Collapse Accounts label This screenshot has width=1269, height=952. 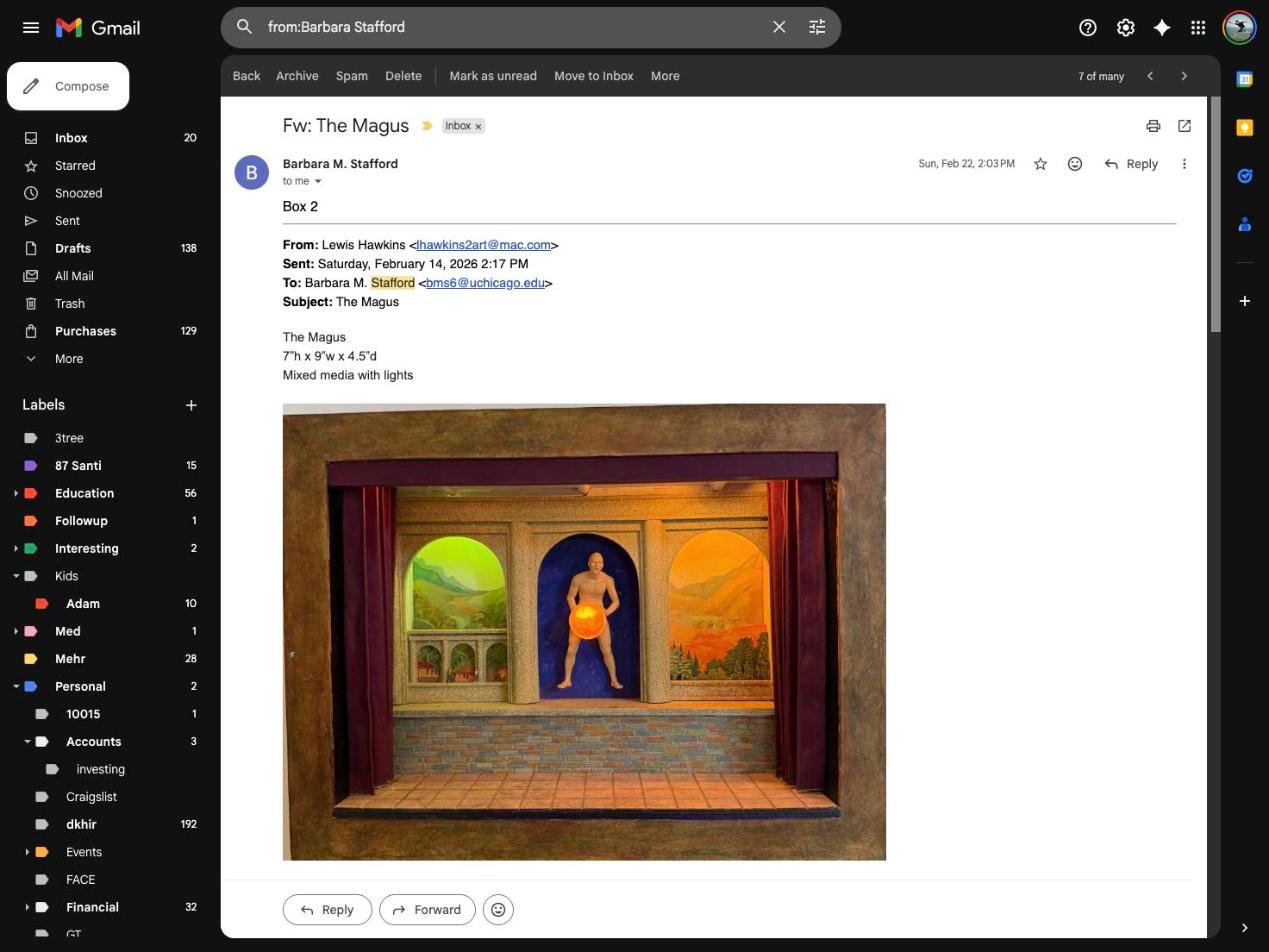tap(27, 742)
